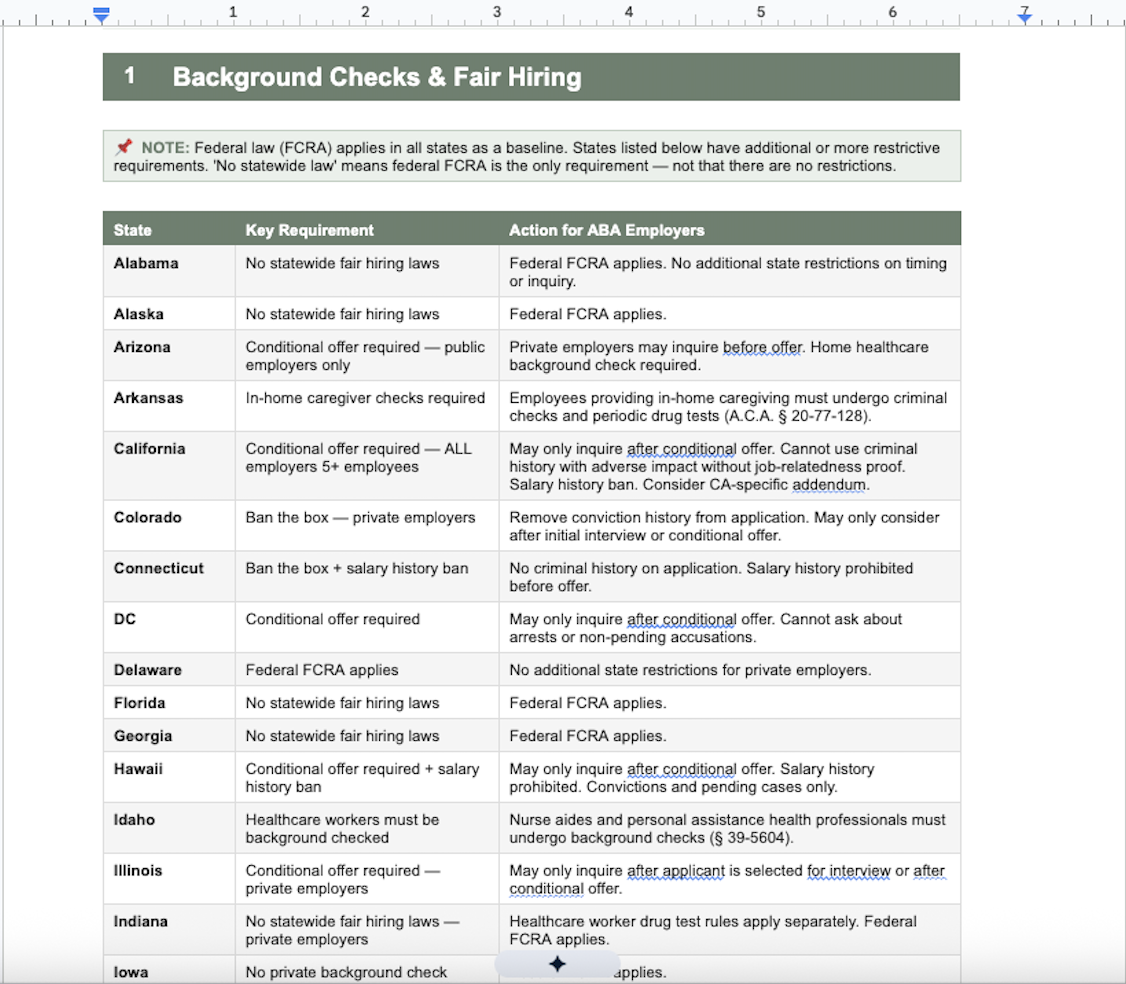The image size is (1126, 984).
Task: Click Florida's 'Federal FCRA applies.' action cell
Action: pos(730,702)
